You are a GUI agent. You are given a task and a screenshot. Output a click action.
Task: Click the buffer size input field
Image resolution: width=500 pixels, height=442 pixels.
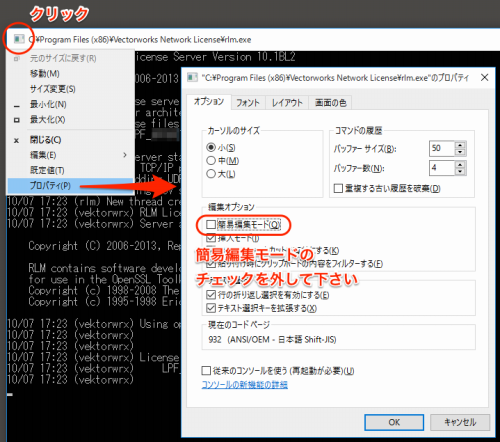coord(442,148)
